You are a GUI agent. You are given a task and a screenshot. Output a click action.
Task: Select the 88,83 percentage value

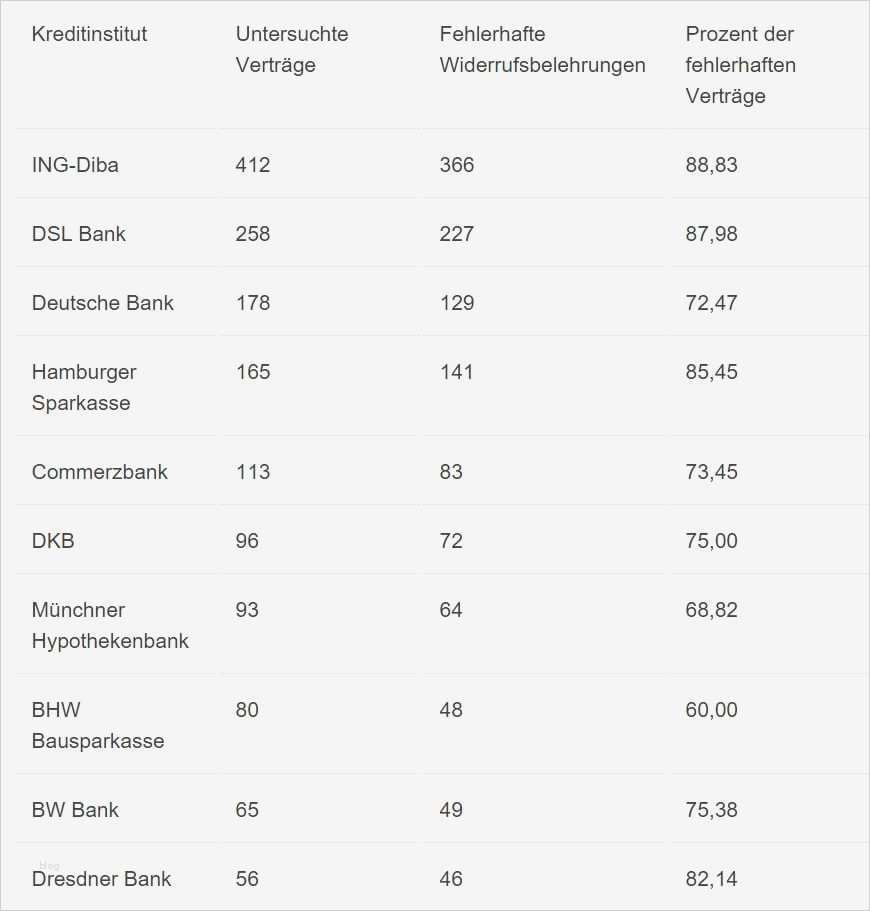pos(712,165)
